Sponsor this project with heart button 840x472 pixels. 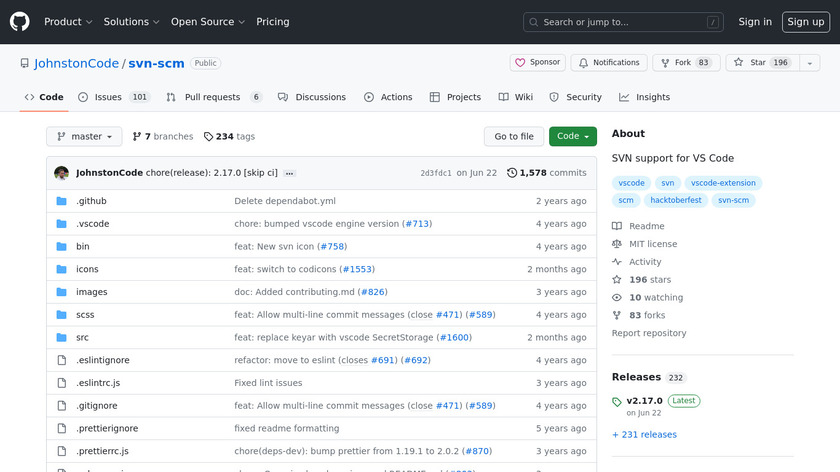pyautogui.click(x=537, y=62)
